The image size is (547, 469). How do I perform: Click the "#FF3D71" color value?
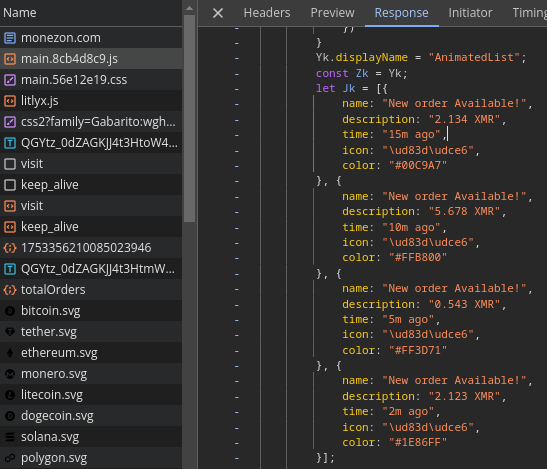click(418, 350)
